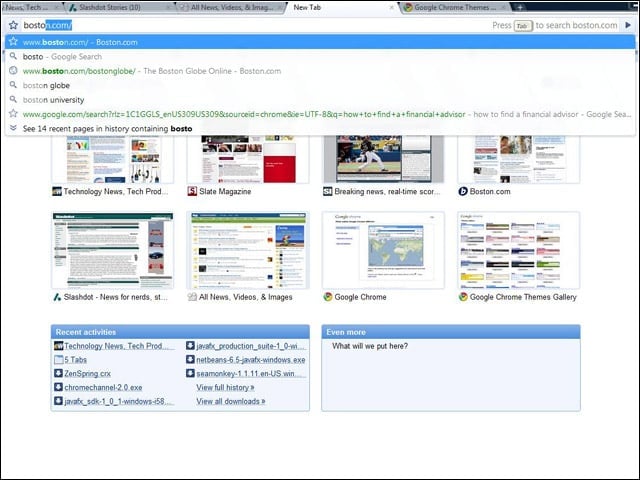Open 'See 14 recent pages in history' entry
640x480 pixels.
(x=320, y=128)
